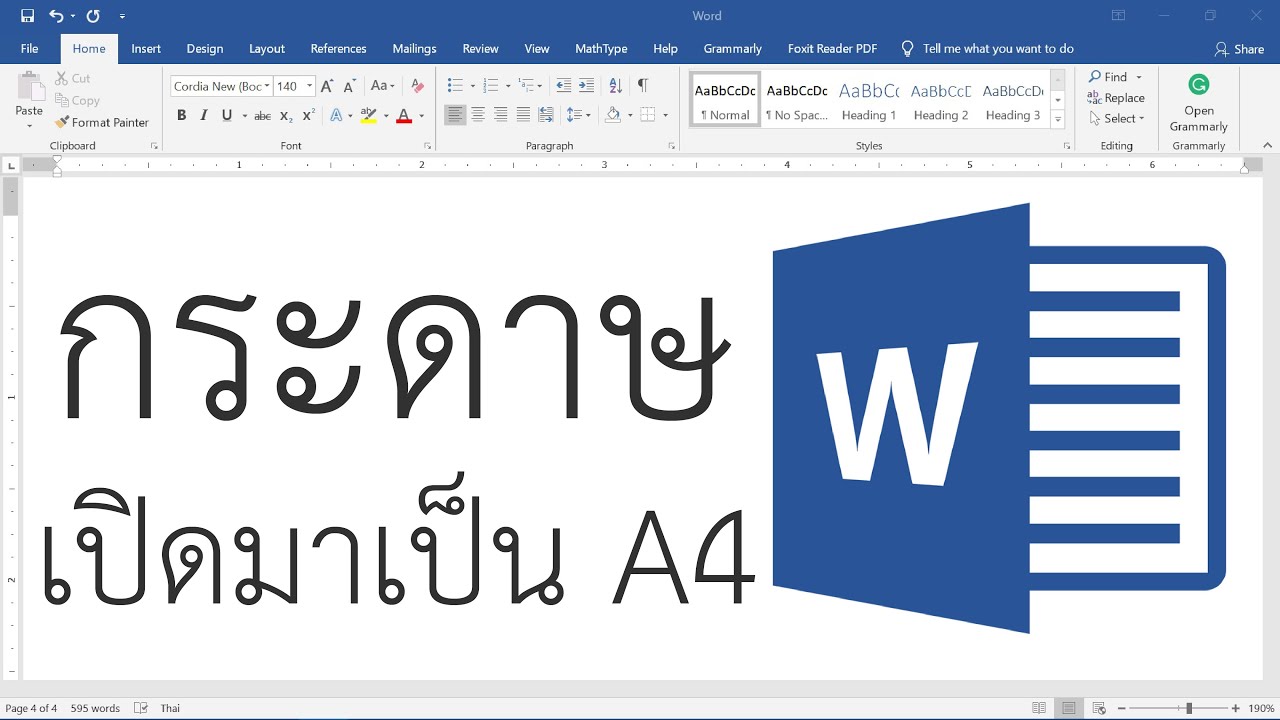Viewport: 1280px width, 720px height.
Task: Apply Heading 2 style
Action: (940, 101)
